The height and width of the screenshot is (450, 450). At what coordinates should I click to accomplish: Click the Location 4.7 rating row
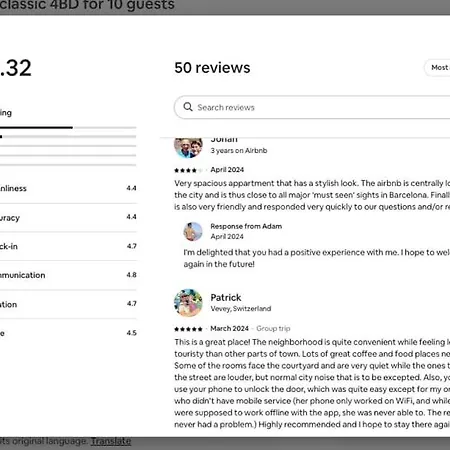tap(68, 304)
